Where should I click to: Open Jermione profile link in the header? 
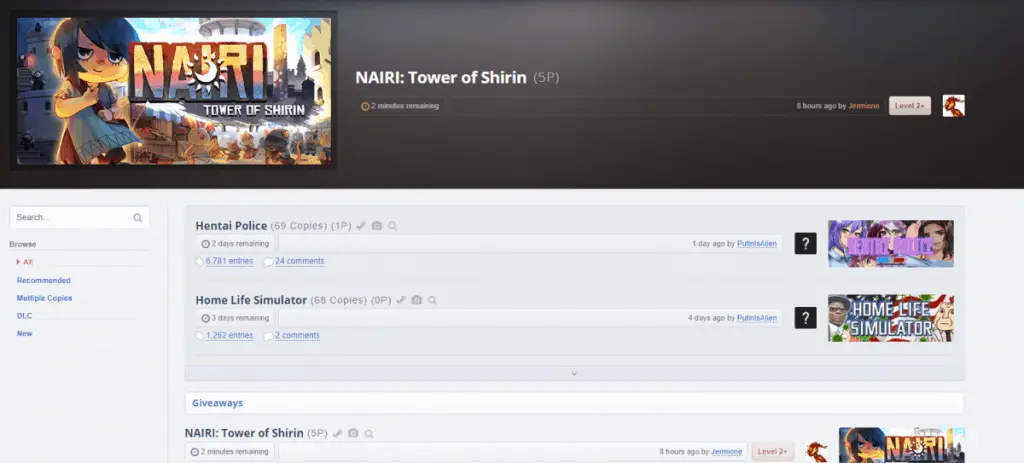863,106
